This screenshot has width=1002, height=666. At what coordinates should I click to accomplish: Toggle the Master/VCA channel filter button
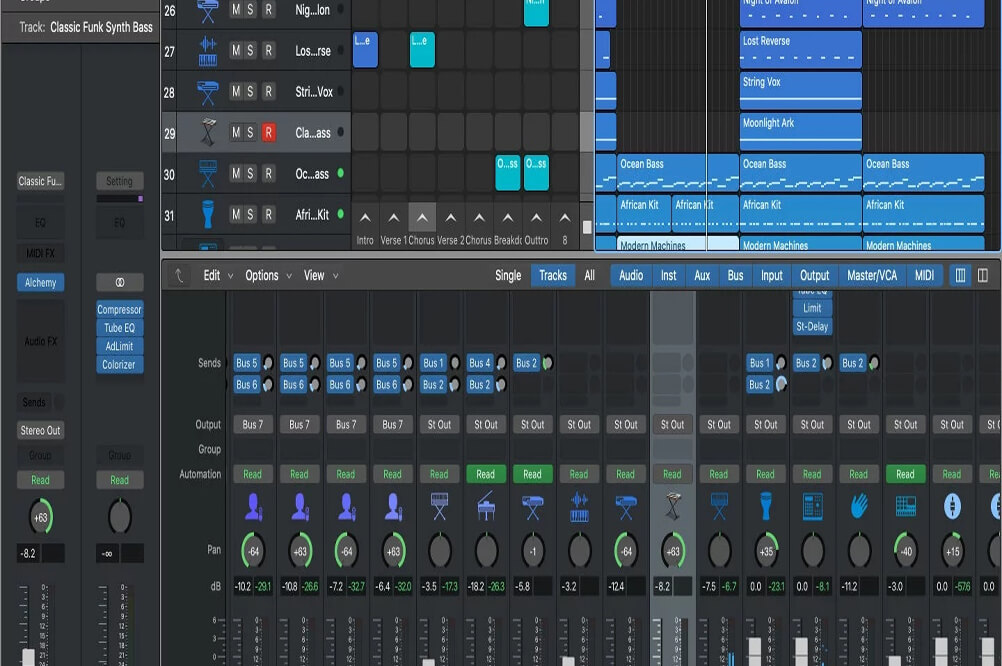(x=872, y=276)
